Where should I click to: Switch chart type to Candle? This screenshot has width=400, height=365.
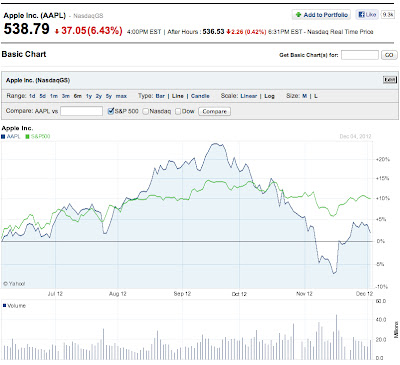coord(200,96)
